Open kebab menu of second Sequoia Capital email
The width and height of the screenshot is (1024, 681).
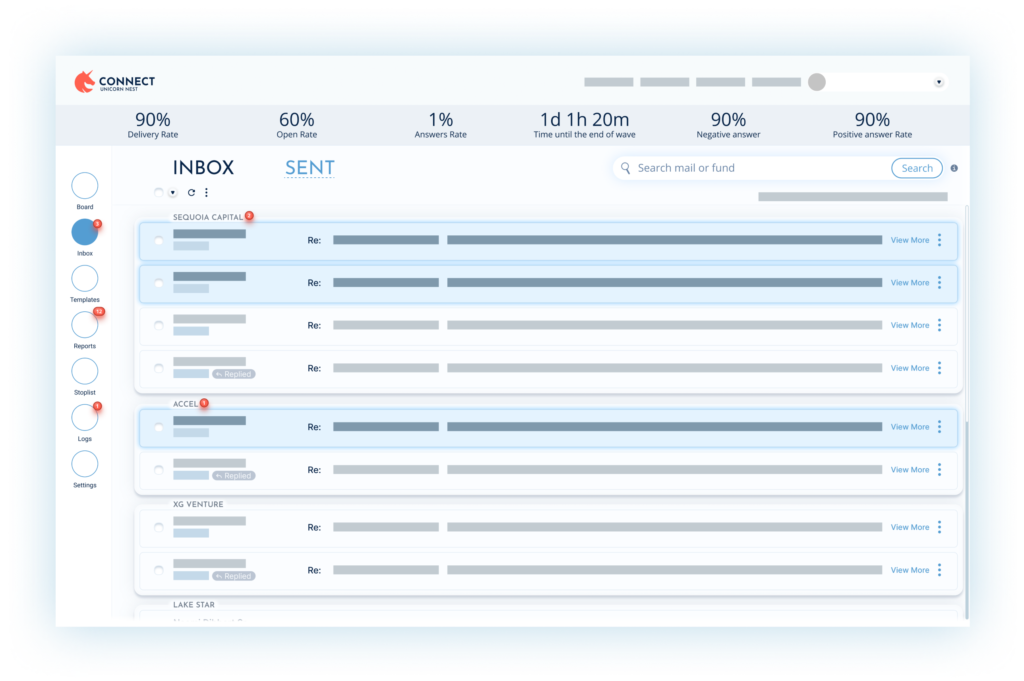940,283
